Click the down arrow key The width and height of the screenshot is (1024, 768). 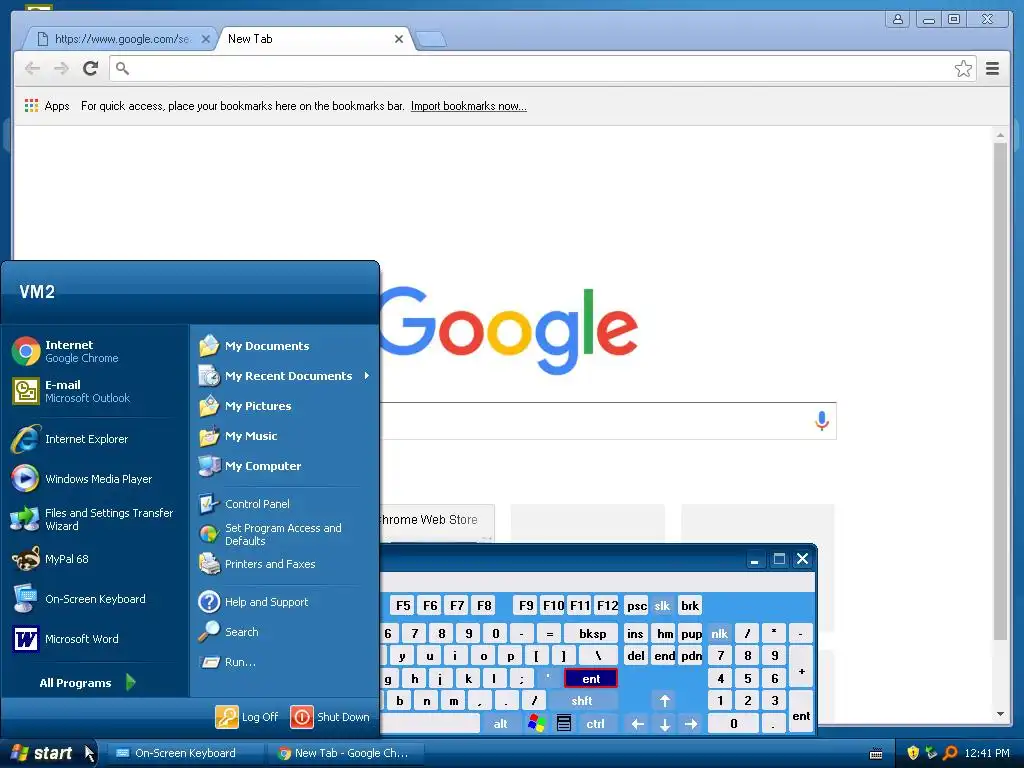click(x=664, y=724)
